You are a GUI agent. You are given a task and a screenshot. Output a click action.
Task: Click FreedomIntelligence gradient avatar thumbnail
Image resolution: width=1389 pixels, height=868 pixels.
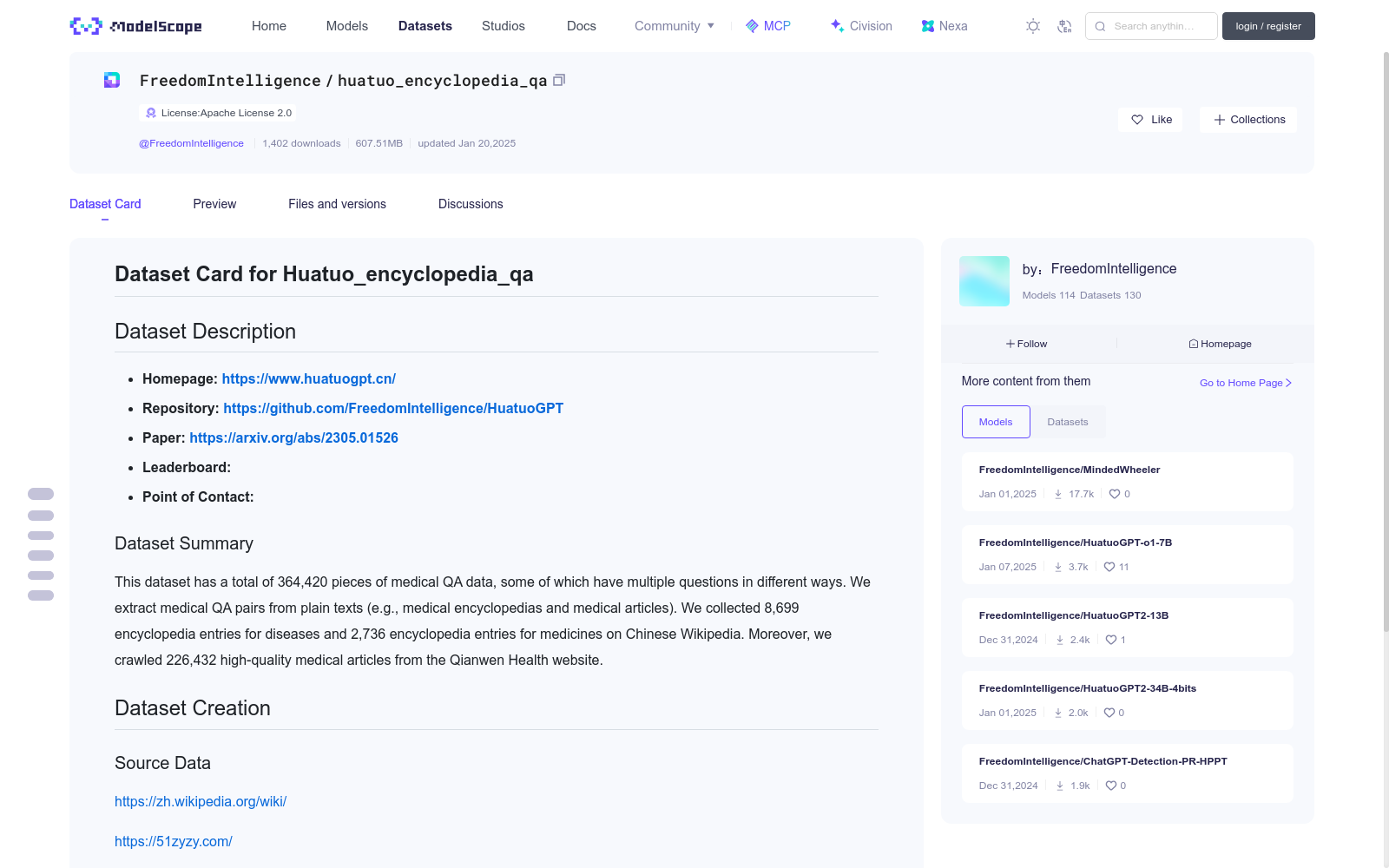point(984,281)
